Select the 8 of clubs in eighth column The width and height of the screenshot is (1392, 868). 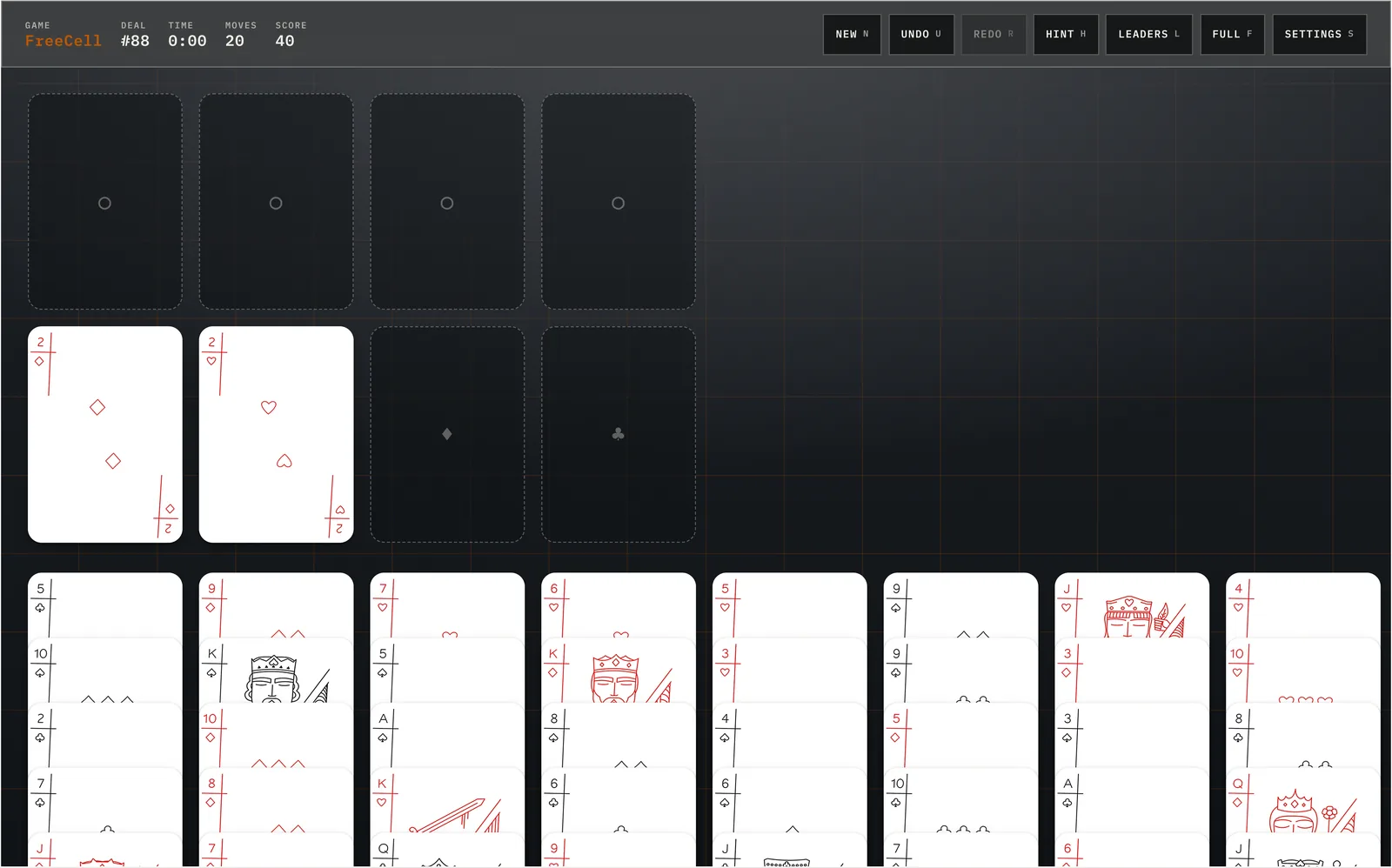tap(1303, 736)
